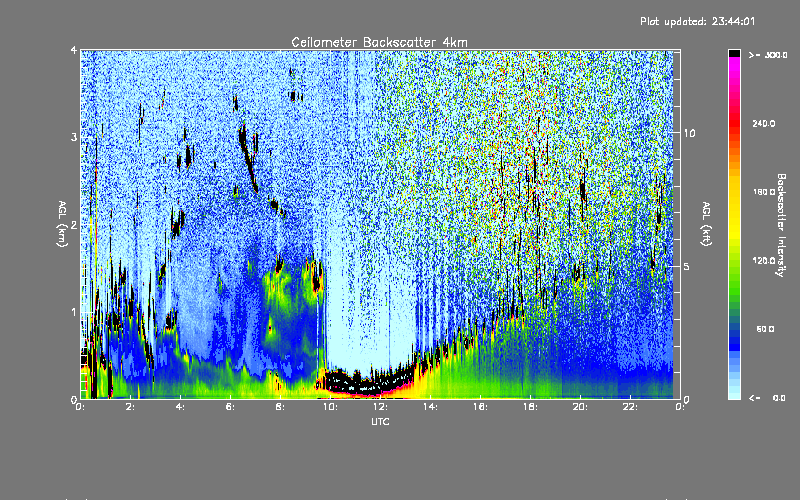The height and width of the screenshot is (500, 800).
Task: Click the '8:' UTC tick label
Action: [x=281, y=407]
